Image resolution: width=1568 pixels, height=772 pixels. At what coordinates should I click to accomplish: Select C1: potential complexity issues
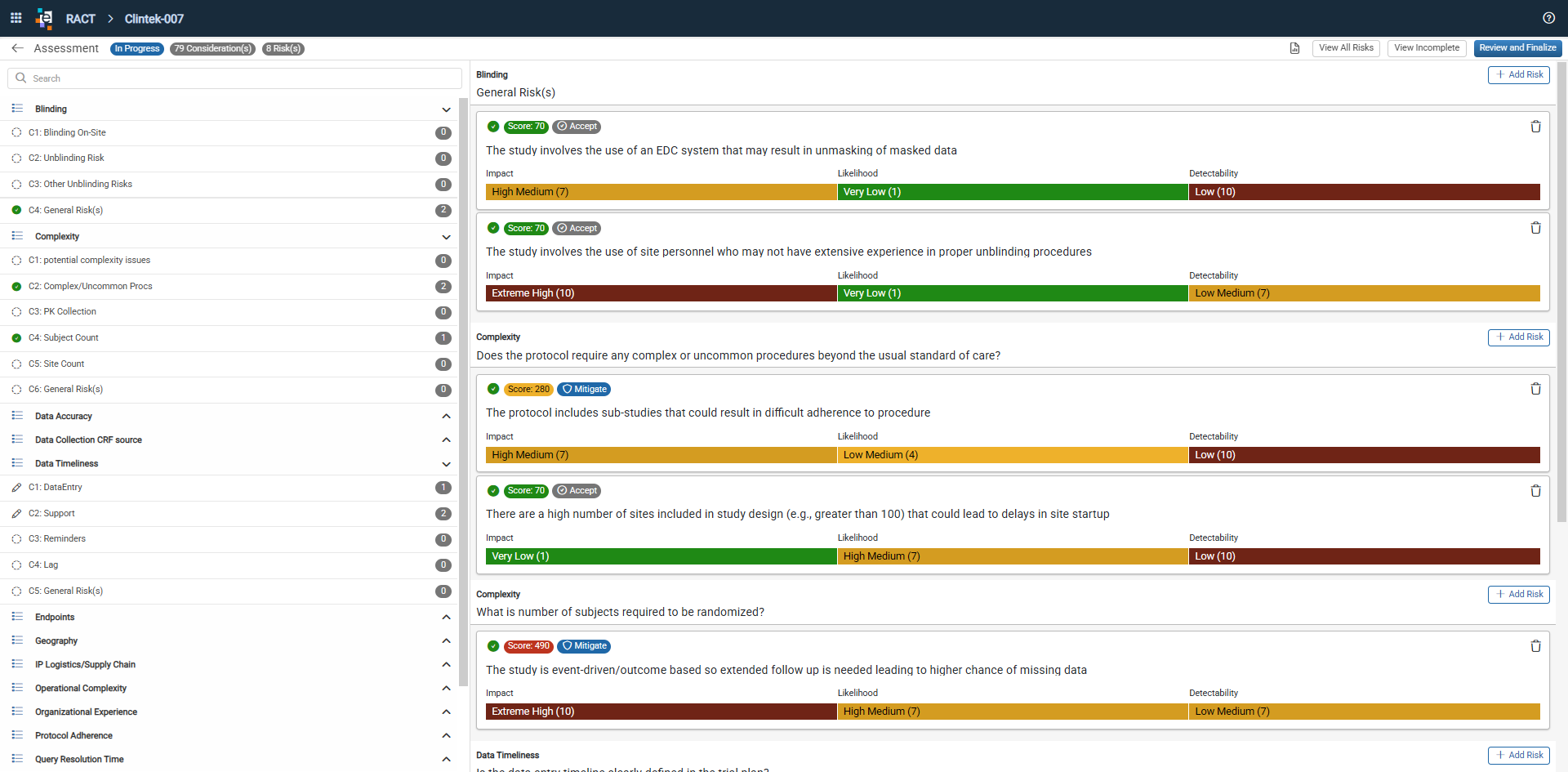[x=231, y=261]
